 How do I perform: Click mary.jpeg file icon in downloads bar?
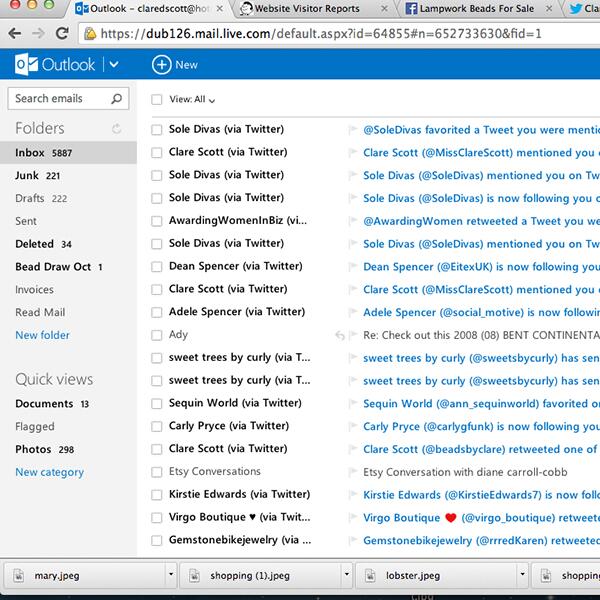coord(19,575)
